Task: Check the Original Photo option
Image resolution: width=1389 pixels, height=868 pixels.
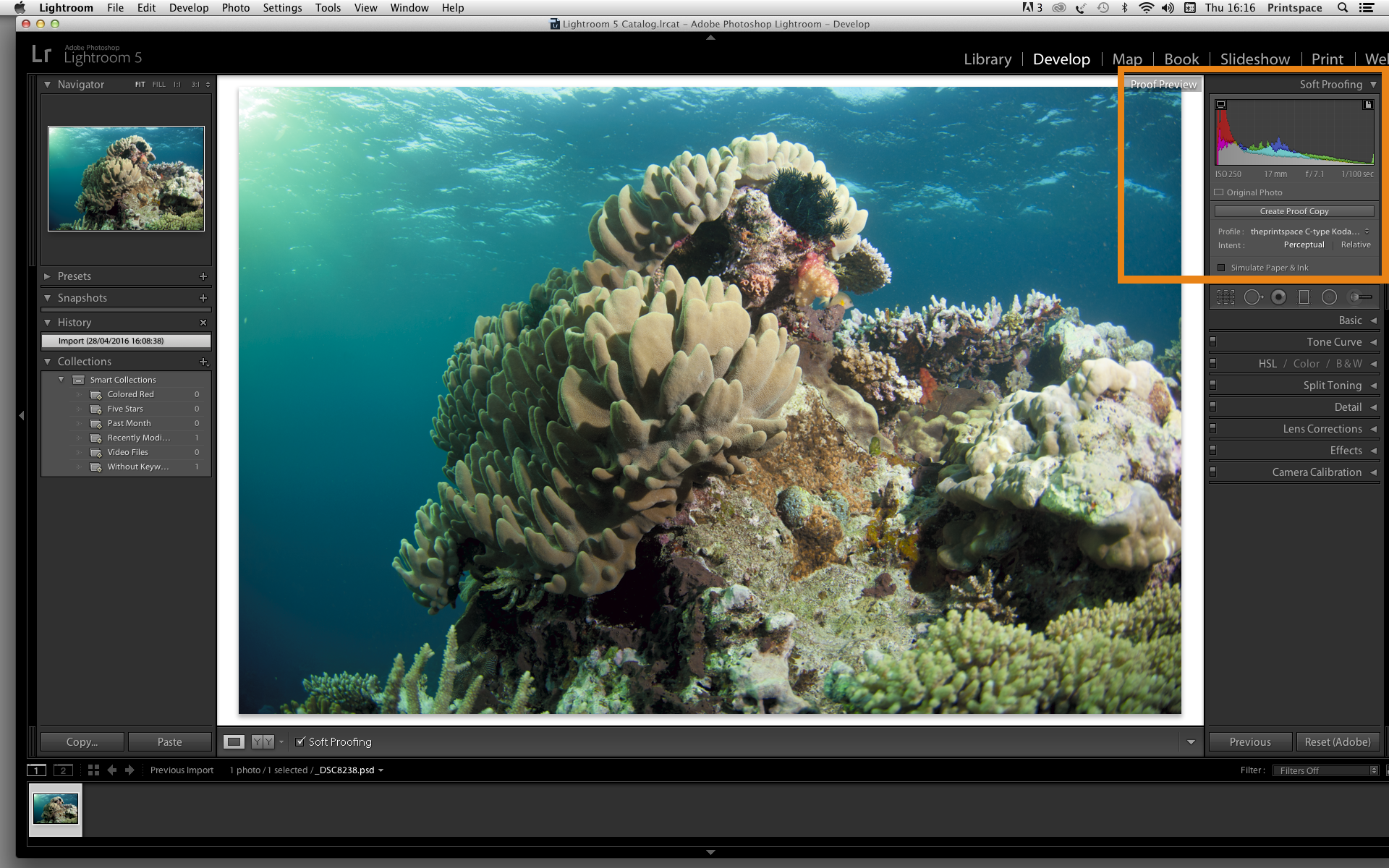Action: pos(1219,192)
